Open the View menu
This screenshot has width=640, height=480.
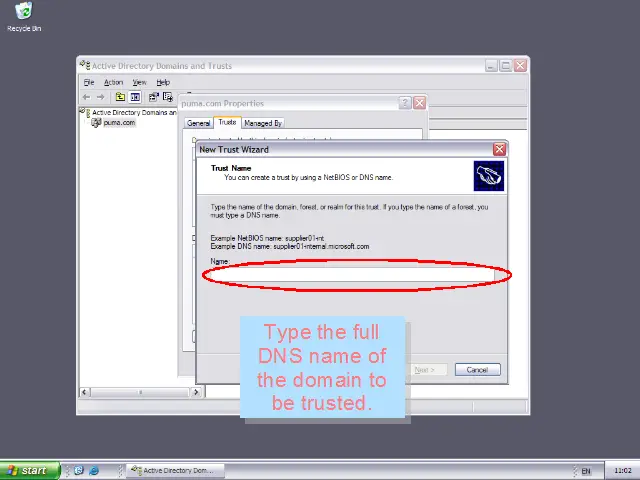coord(139,82)
